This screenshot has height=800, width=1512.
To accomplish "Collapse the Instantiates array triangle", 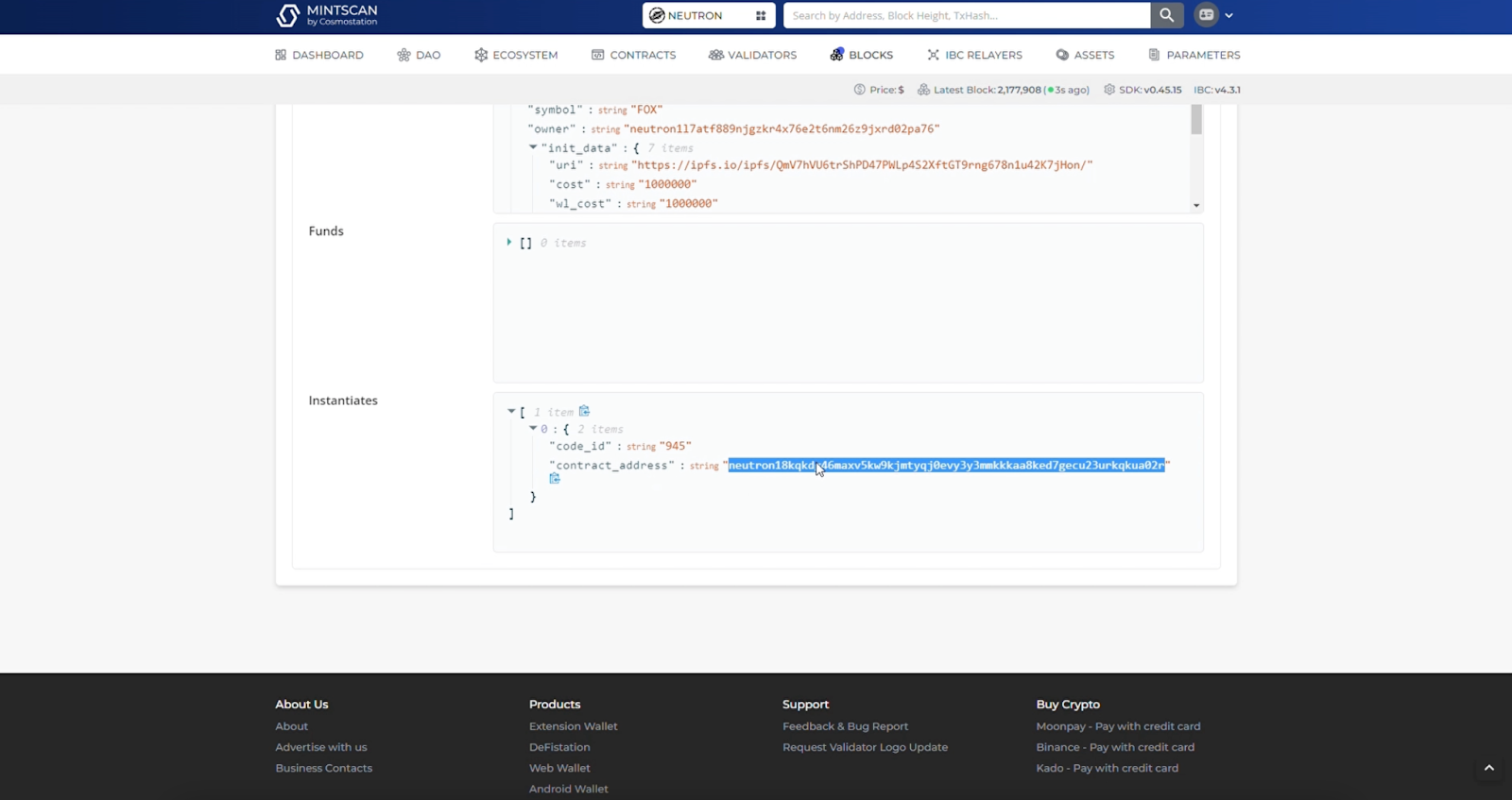I will (x=511, y=411).
